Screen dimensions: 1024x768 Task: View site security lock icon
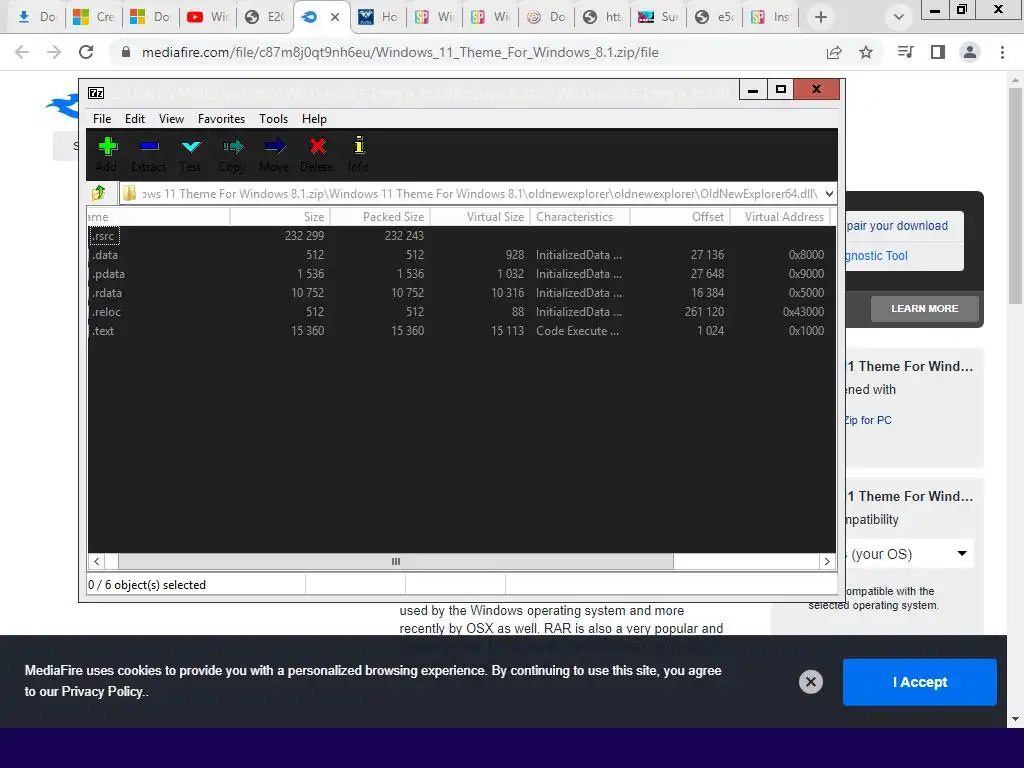click(x=126, y=52)
